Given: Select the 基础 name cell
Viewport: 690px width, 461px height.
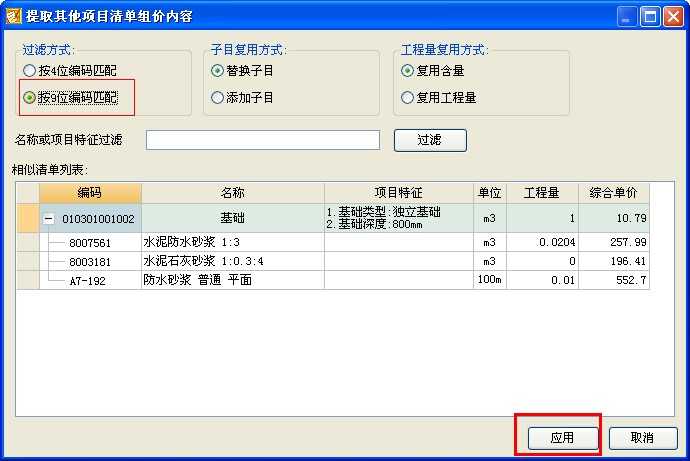Looking at the screenshot, I should pos(233,218).
